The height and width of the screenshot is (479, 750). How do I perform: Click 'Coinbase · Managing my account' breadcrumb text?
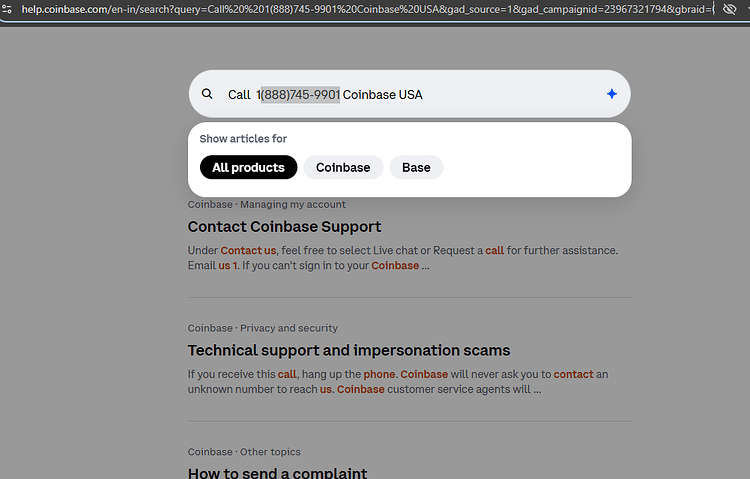tap(266, 204)
